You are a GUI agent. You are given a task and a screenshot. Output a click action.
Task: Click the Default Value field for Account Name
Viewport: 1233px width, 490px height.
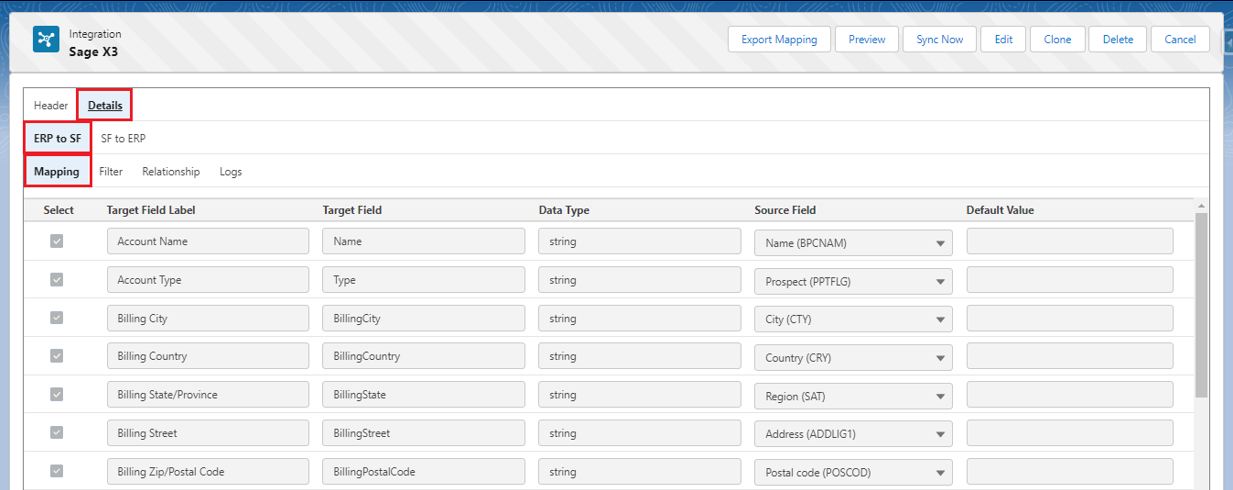(1069, 242)
